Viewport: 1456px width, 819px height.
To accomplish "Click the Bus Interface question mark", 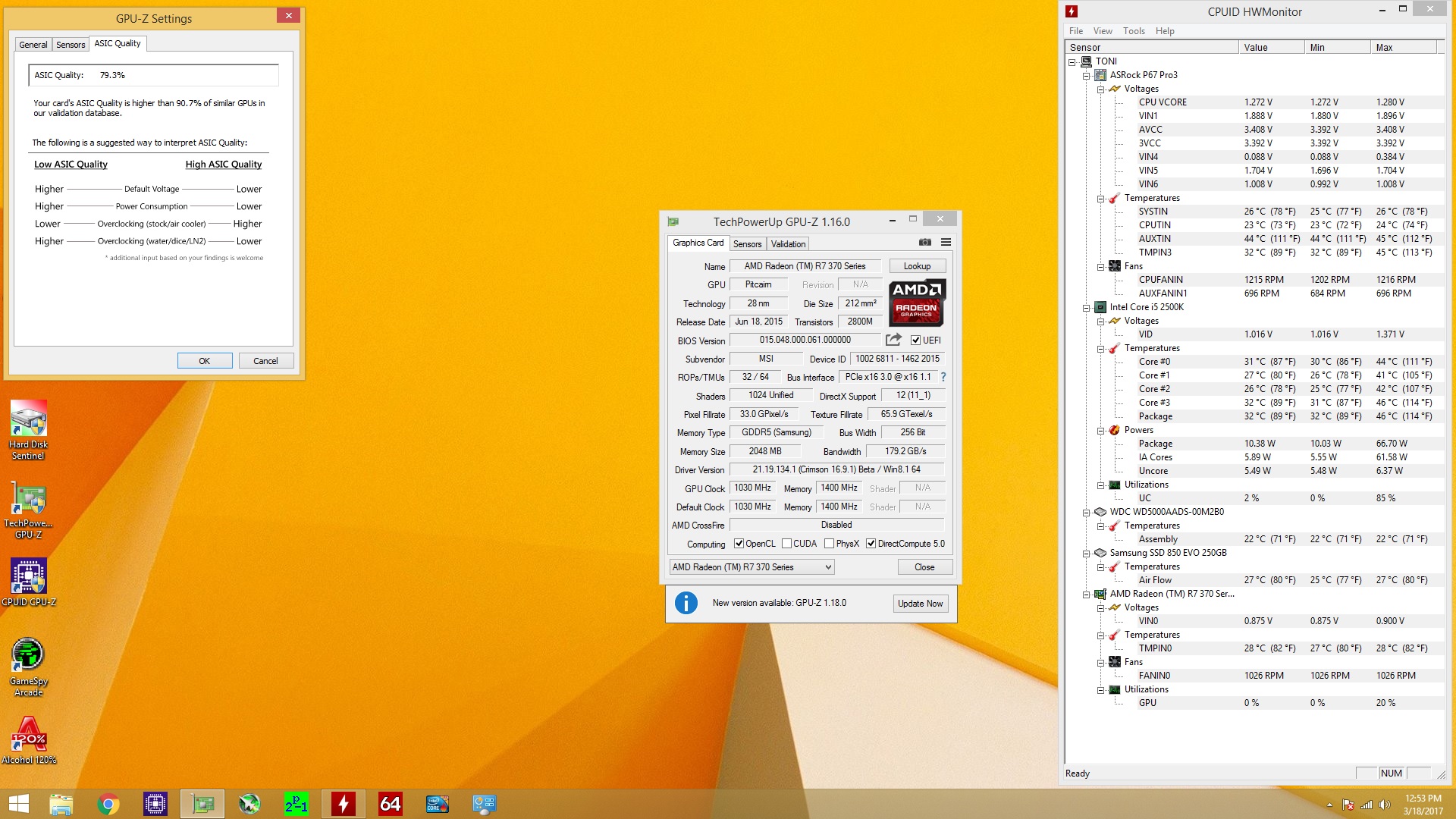I will pyautogui.click(x=943, y=377).
